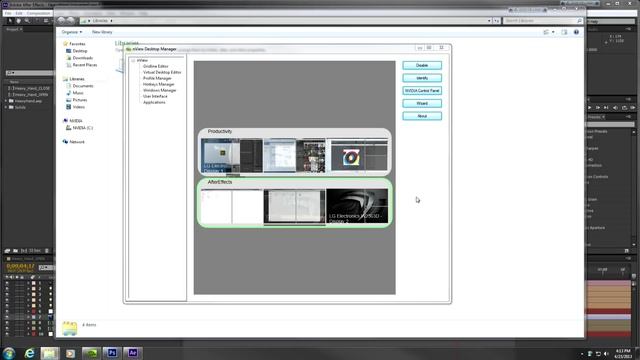The width and height of the screenshot is (640, 360).
Task: Click Search Libraries field in Explorer
Action: tap(542, 20)
